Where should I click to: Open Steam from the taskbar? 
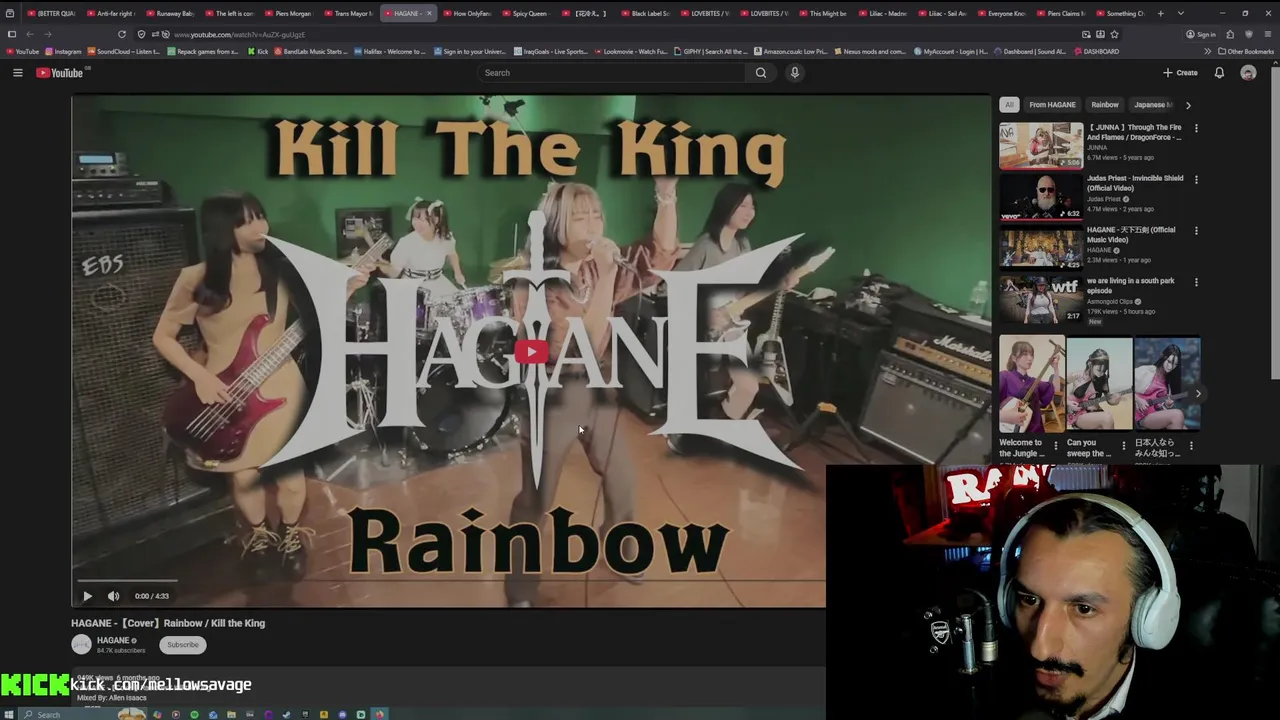click(286, 714)
